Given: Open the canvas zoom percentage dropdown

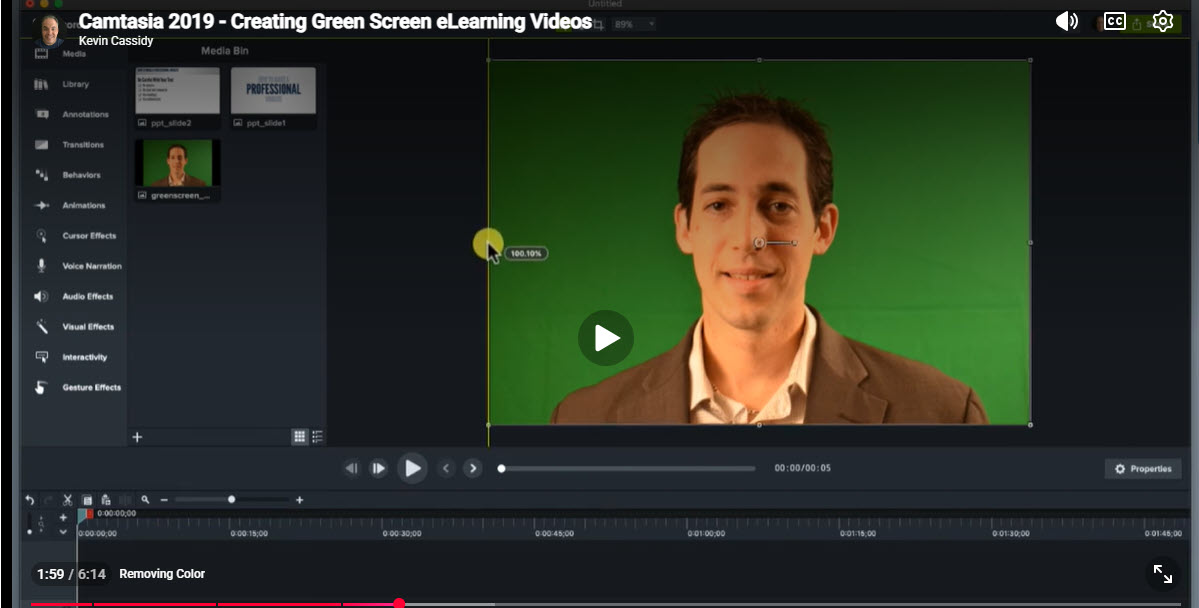Looking at the screenshot, I should 635,24.
